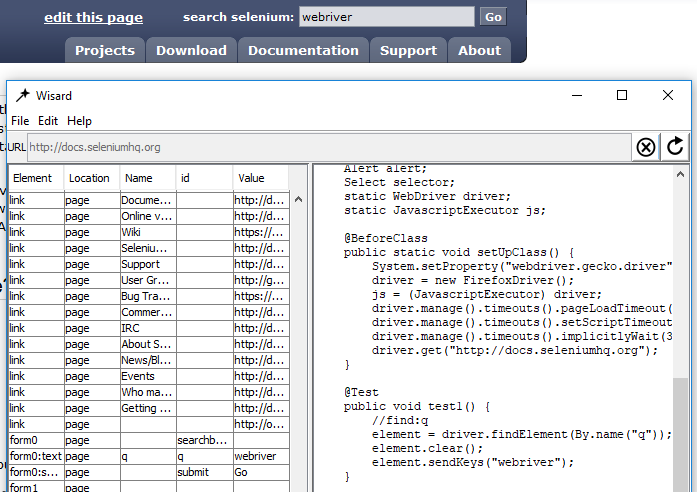Image resolution: width=697 pixels, height=492 pixels.
Task: Click the code pane vertical scrollbar thumb
Action: [x=680, y=435]
